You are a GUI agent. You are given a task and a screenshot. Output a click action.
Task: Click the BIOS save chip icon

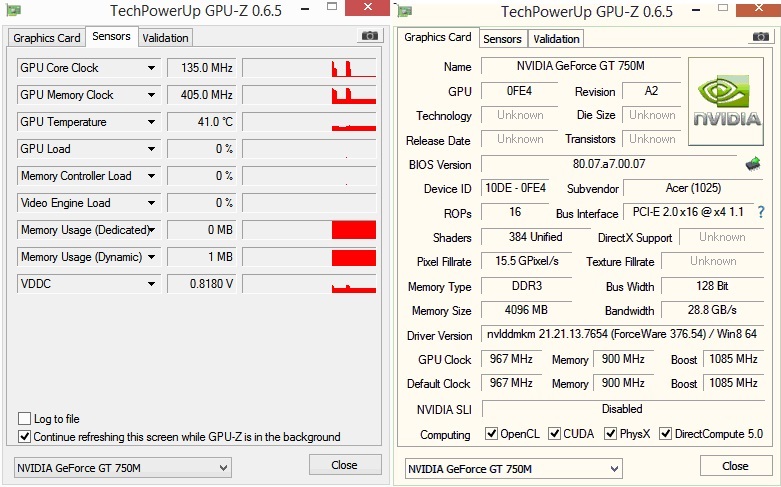pyautogui.click(x=753, y=164)
